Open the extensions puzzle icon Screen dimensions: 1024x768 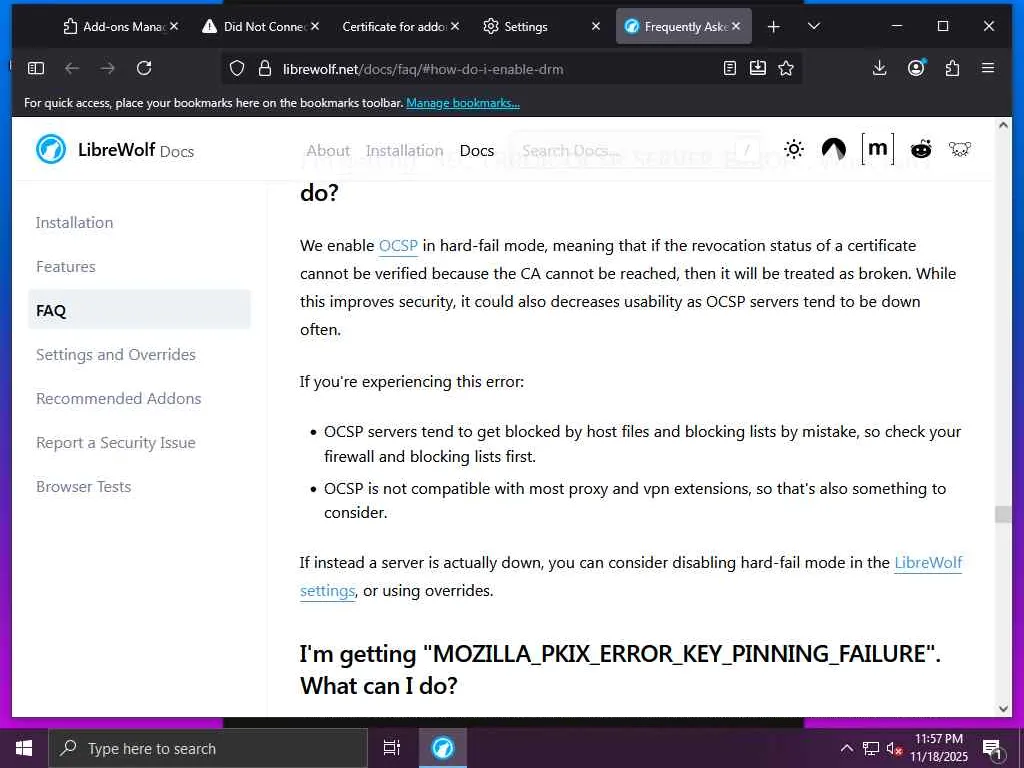point(952,68)
